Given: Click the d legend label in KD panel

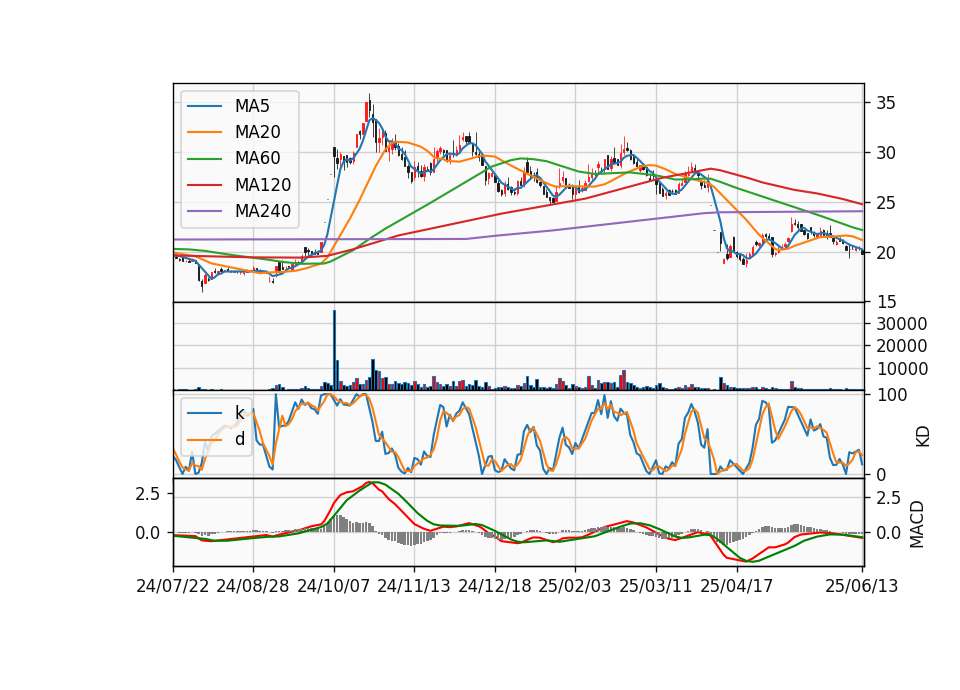Looking at the screenshot, I should click(x=239, y=439).
